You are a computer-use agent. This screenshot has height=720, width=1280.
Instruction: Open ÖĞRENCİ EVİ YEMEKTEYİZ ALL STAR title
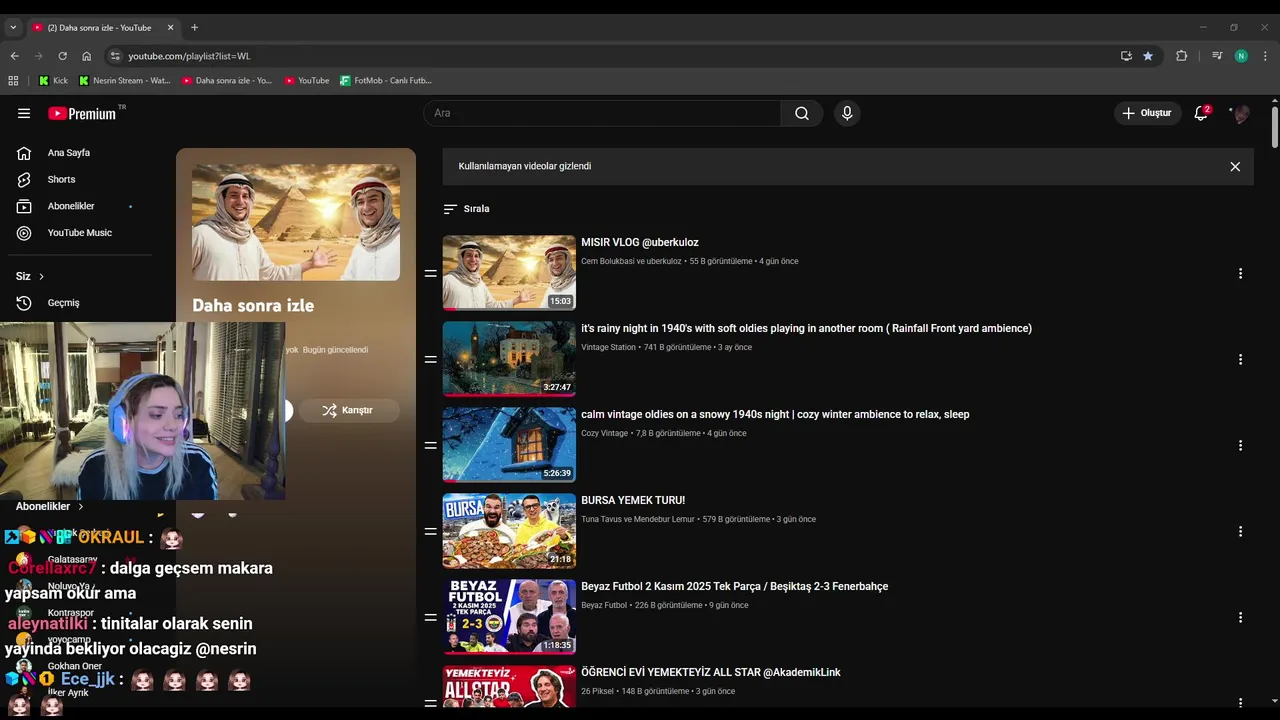point(711,672)
